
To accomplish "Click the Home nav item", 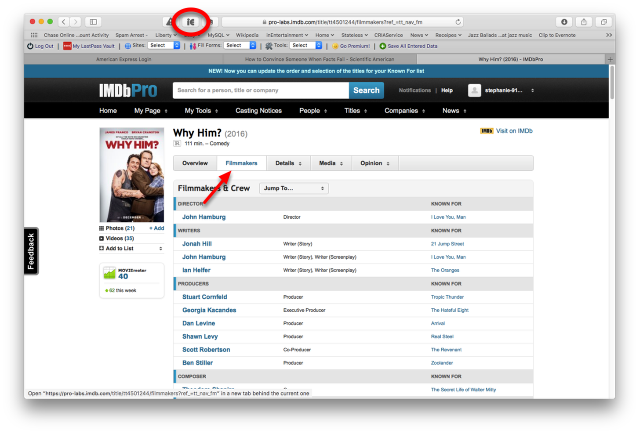I will (108, 111).
